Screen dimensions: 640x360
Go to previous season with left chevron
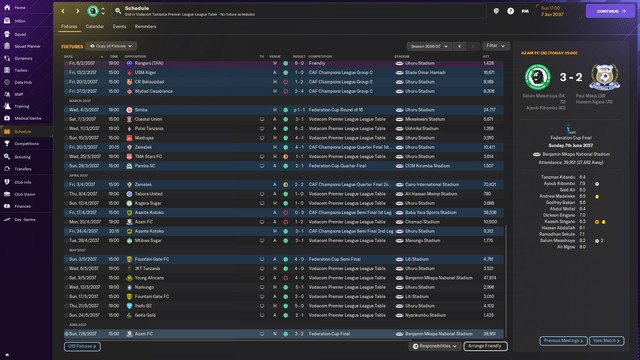pyautogui.click(x=460, y=46)
